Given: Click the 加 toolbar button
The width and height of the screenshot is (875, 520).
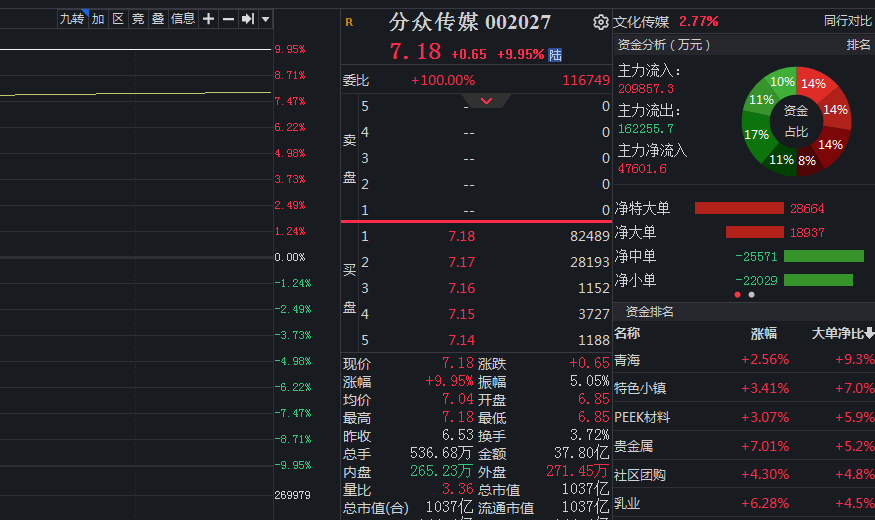Looking at the screenshot, I should tap(98, 19).
